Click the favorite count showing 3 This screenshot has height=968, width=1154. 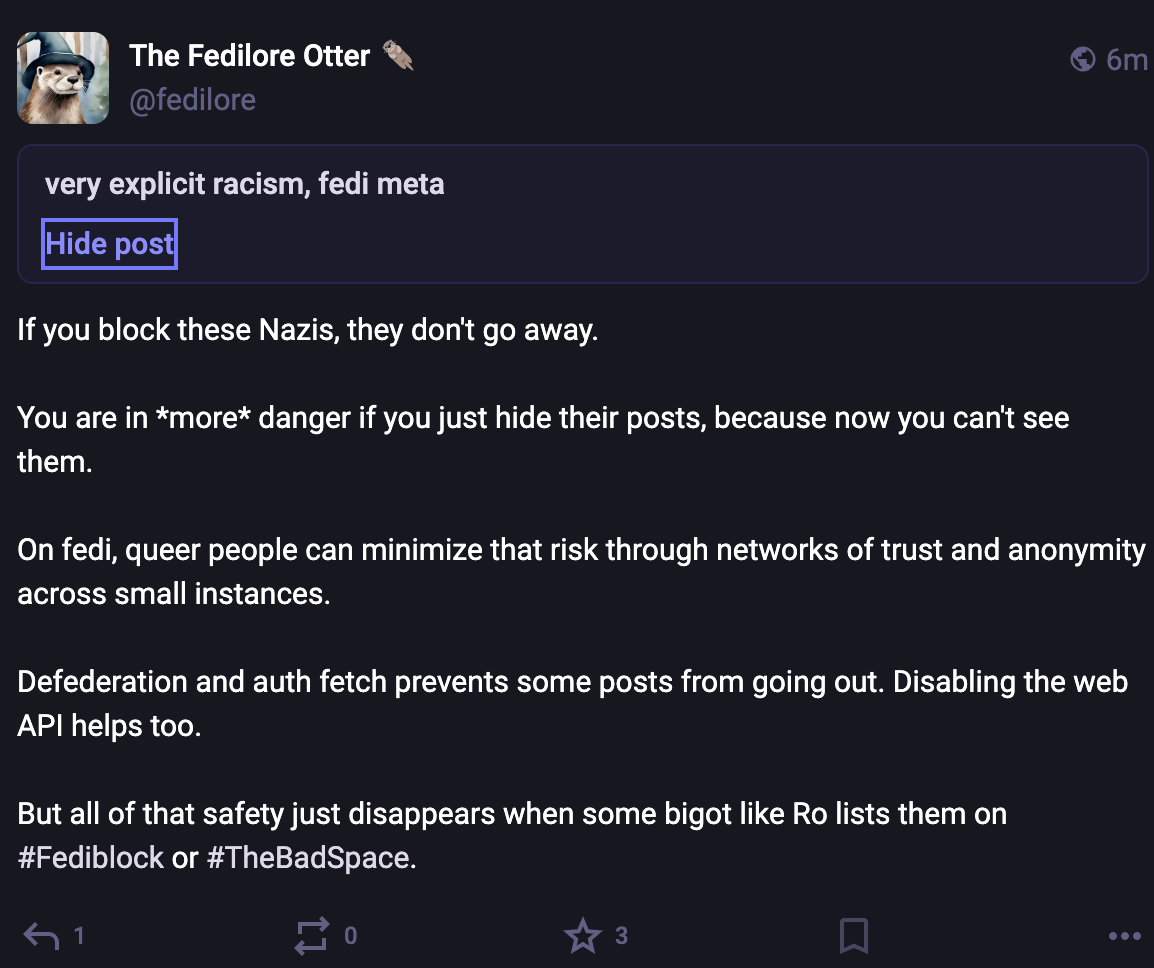coord(621,936)
